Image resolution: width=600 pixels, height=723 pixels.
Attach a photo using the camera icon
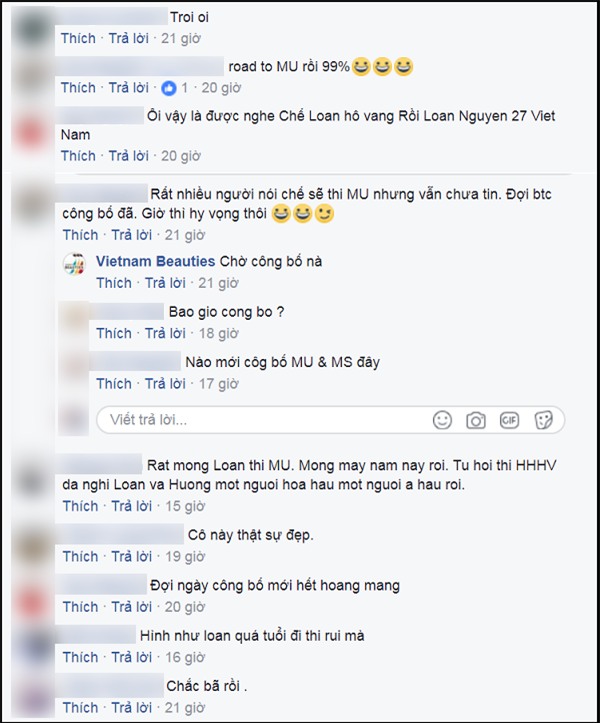click(475, 420)
